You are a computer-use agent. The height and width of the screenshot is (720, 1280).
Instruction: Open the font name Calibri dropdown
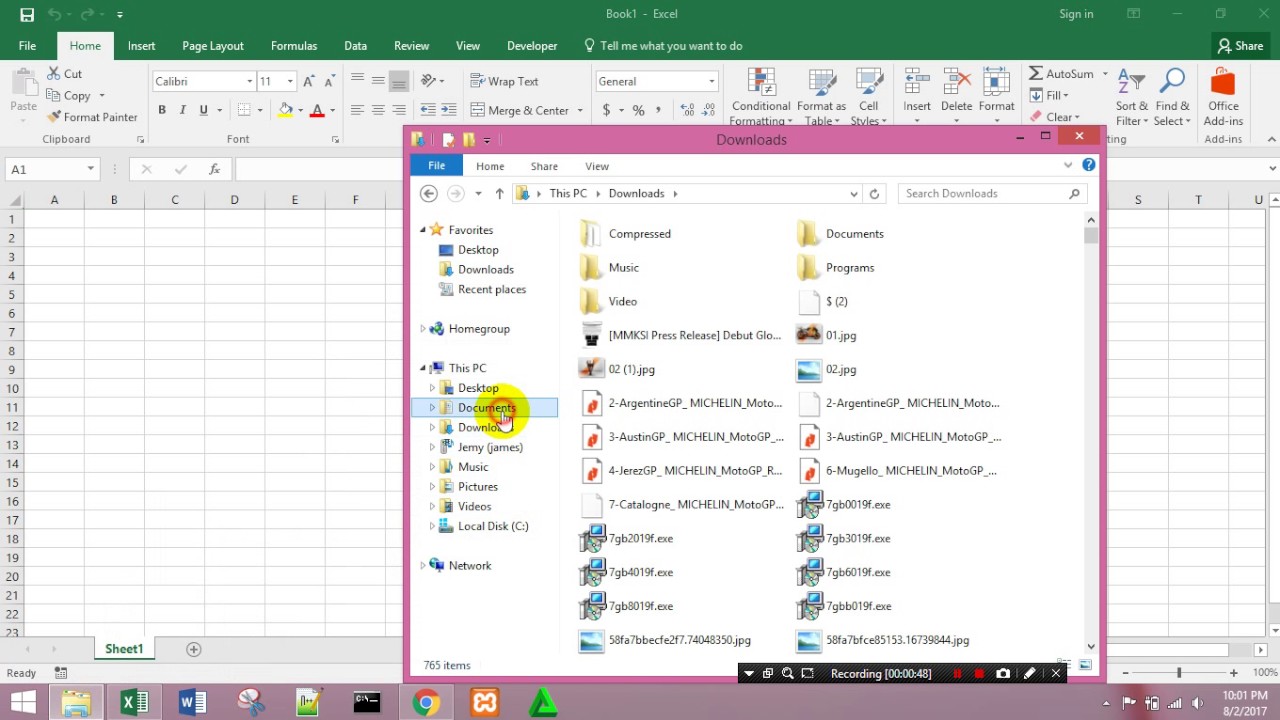[x=249, y=82]
